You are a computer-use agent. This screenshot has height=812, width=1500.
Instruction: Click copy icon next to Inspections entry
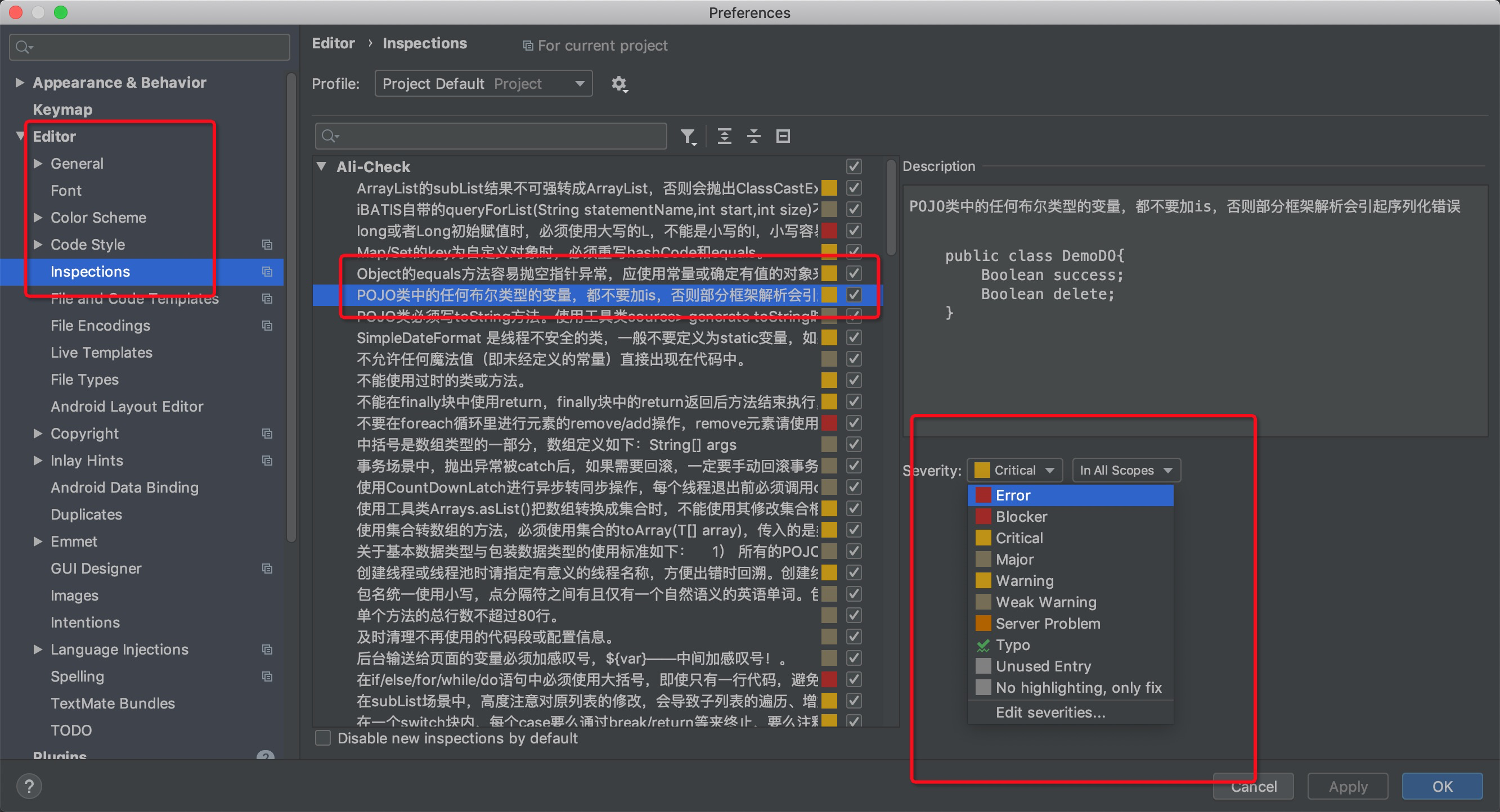click(267, 271)
